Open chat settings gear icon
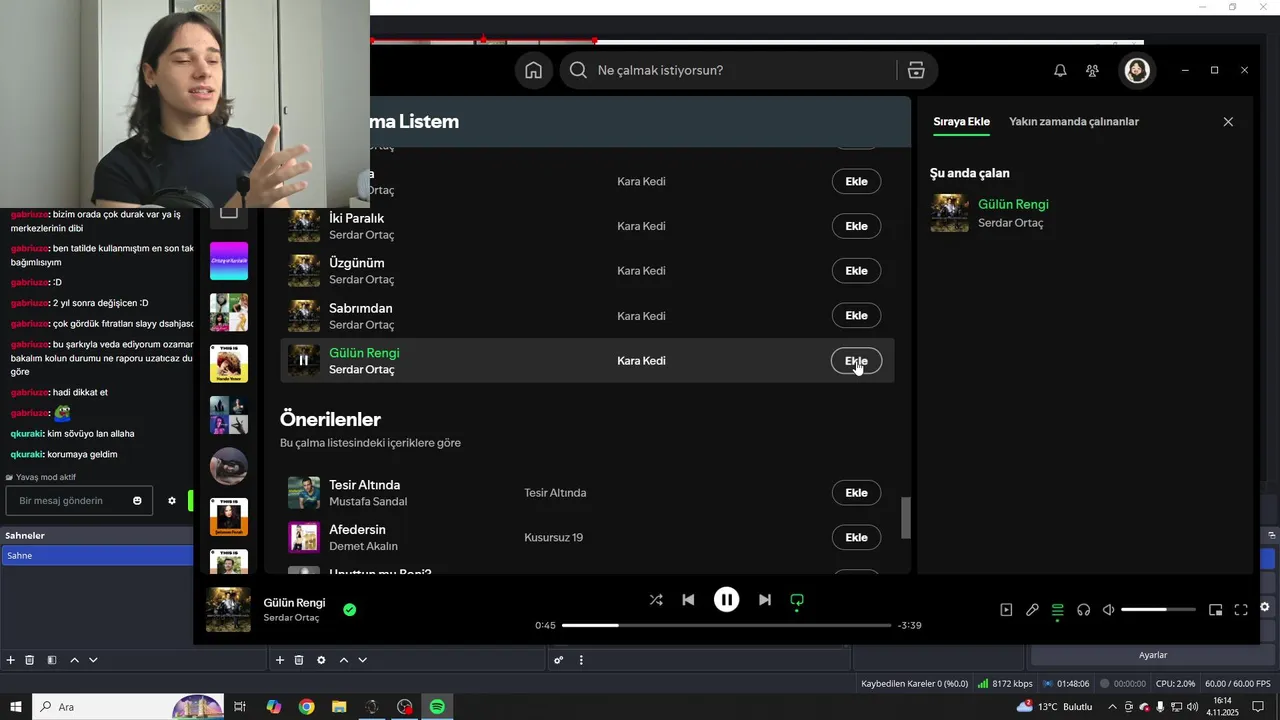The height and width of the screenshot is (720, 1280). point(172,501)
